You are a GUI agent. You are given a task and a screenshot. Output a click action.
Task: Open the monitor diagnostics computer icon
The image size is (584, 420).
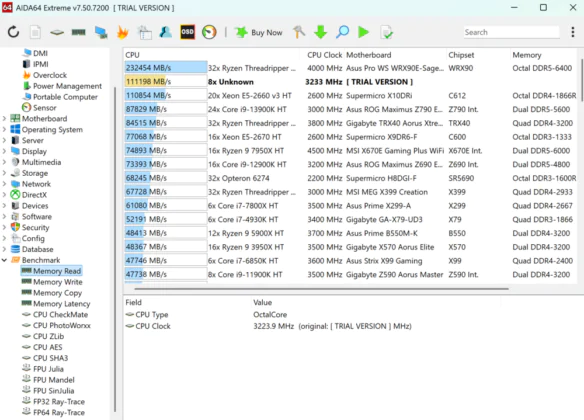pos(101,32)
